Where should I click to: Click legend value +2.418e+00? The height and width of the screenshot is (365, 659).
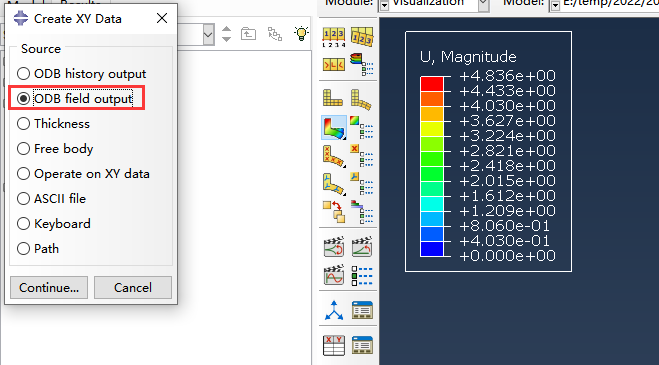click(x=507, y=166)
